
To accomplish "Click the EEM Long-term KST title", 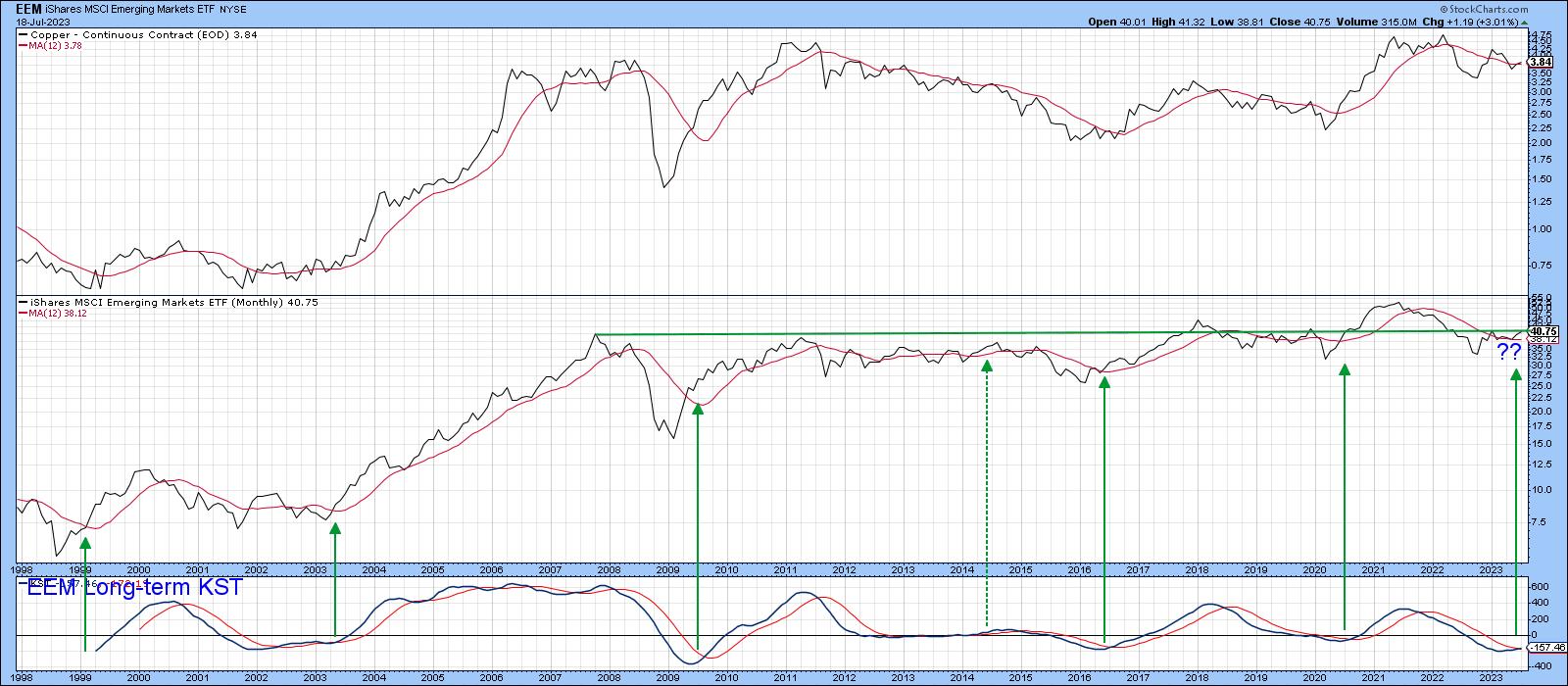I will (x=134, y=589).
